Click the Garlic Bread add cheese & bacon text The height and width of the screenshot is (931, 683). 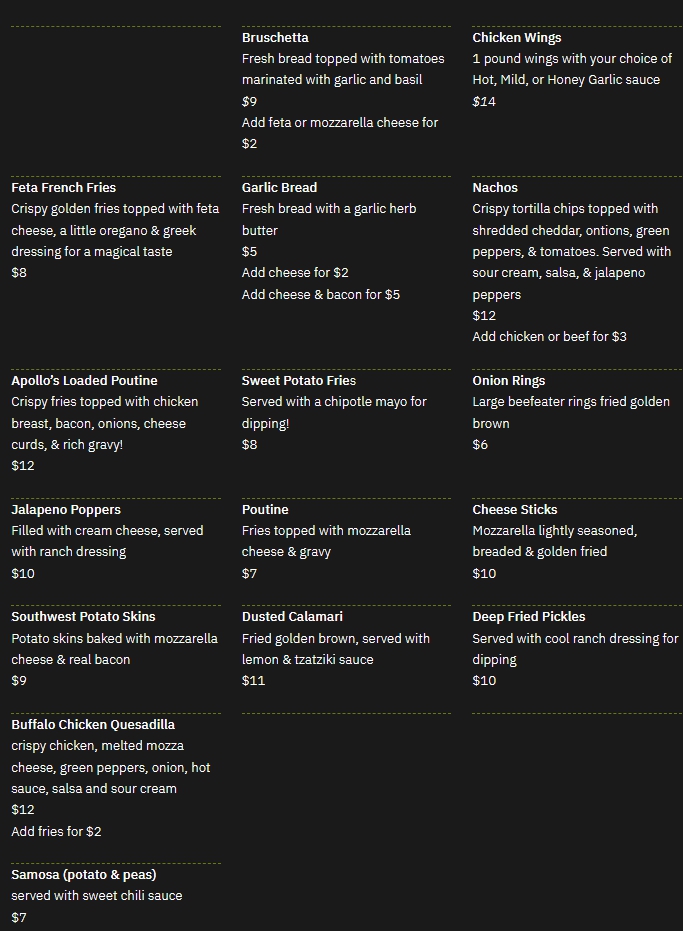point(320,295)
